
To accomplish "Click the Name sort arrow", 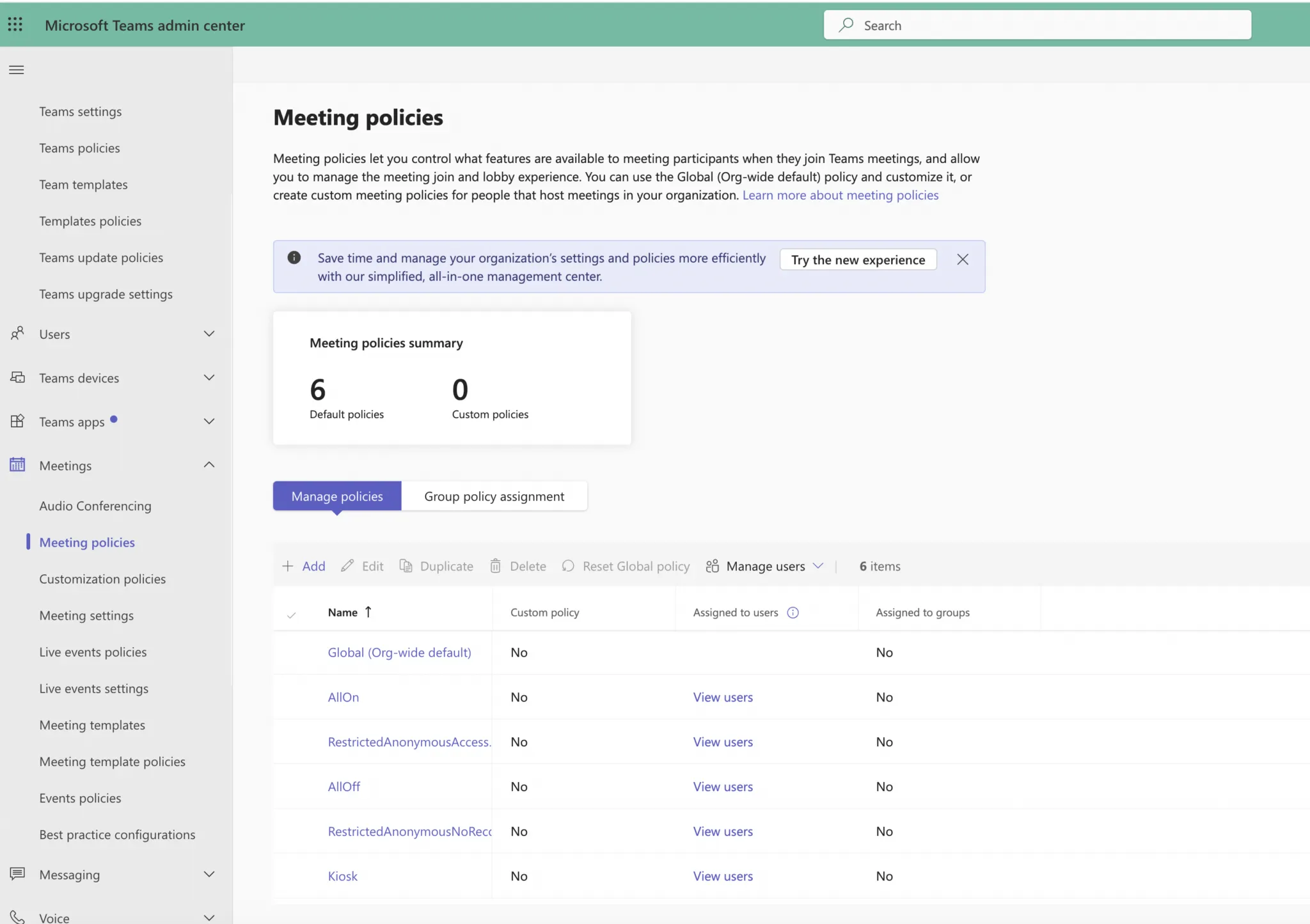I will (x=368, y=612).
